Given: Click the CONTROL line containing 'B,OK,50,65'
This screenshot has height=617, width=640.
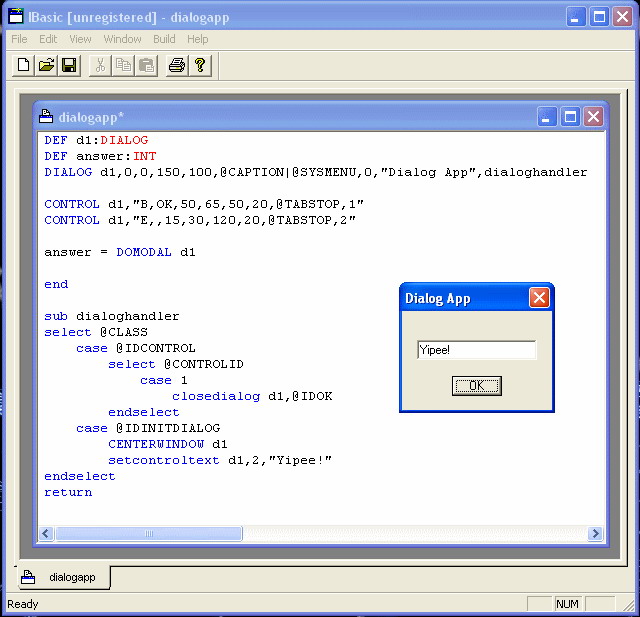Looking at the screenshot, I should tap(204, 204).
